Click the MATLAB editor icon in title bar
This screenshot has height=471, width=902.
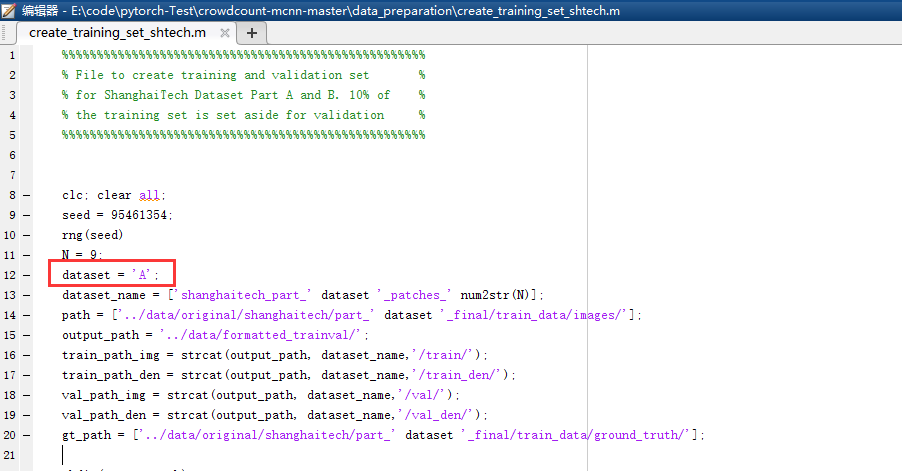click(x=9, y=10)
